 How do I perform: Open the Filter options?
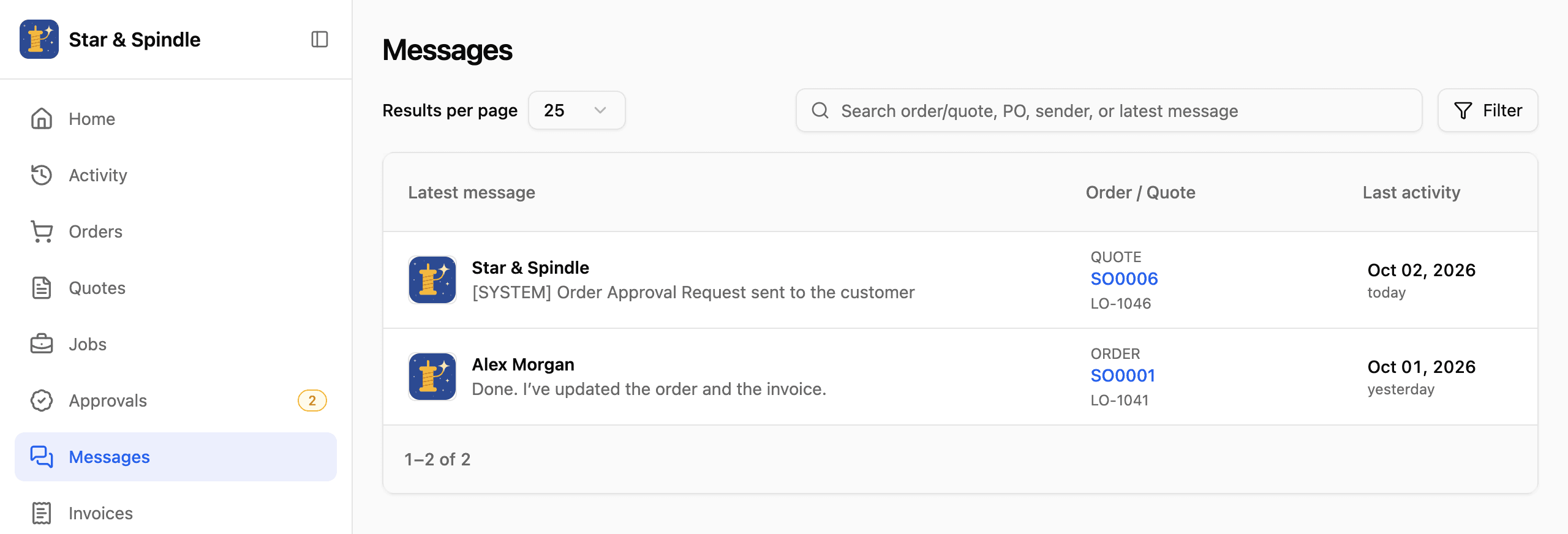point(1488,110)
